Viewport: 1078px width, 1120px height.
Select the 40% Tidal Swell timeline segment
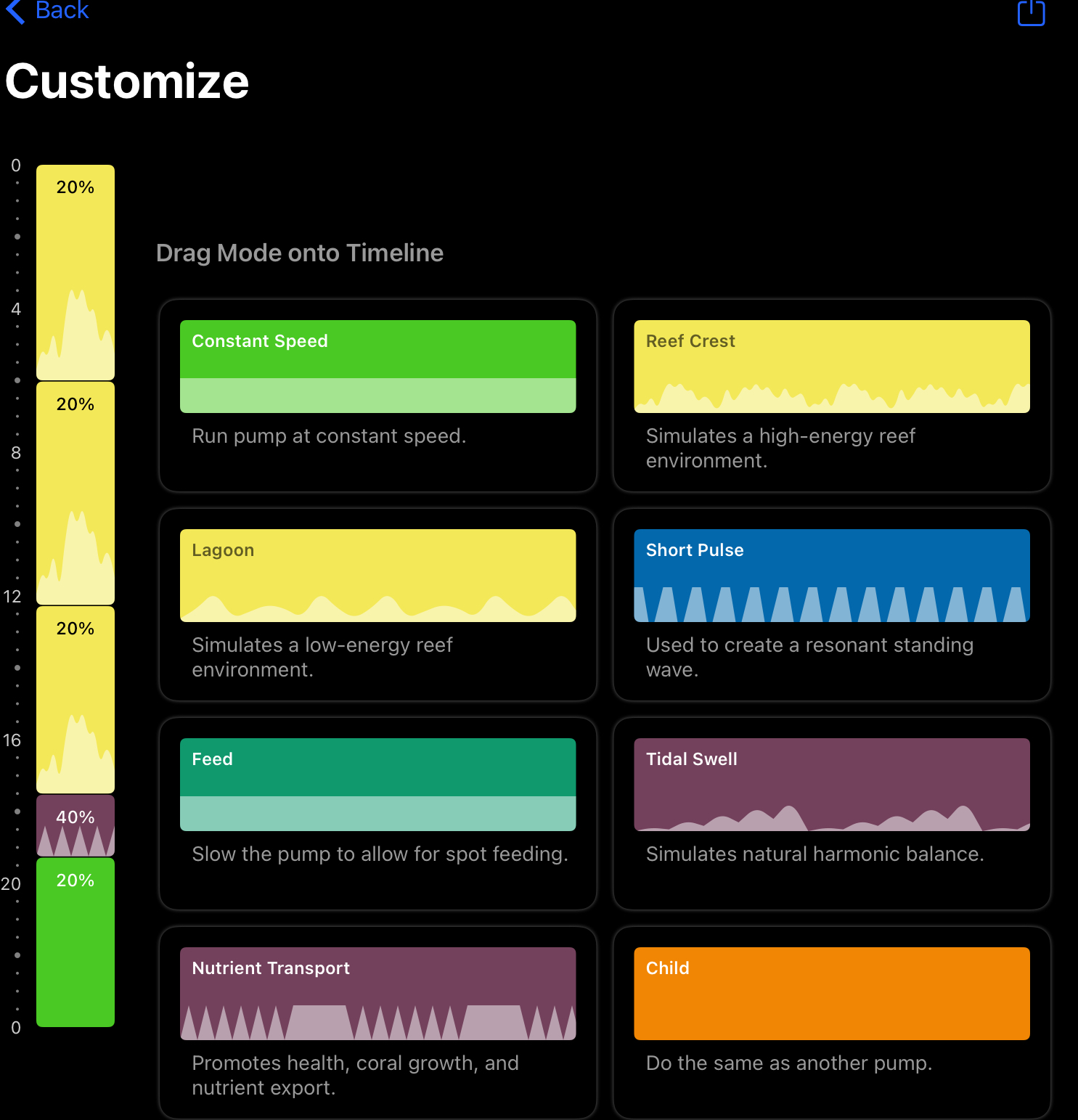tap(75, 826)
